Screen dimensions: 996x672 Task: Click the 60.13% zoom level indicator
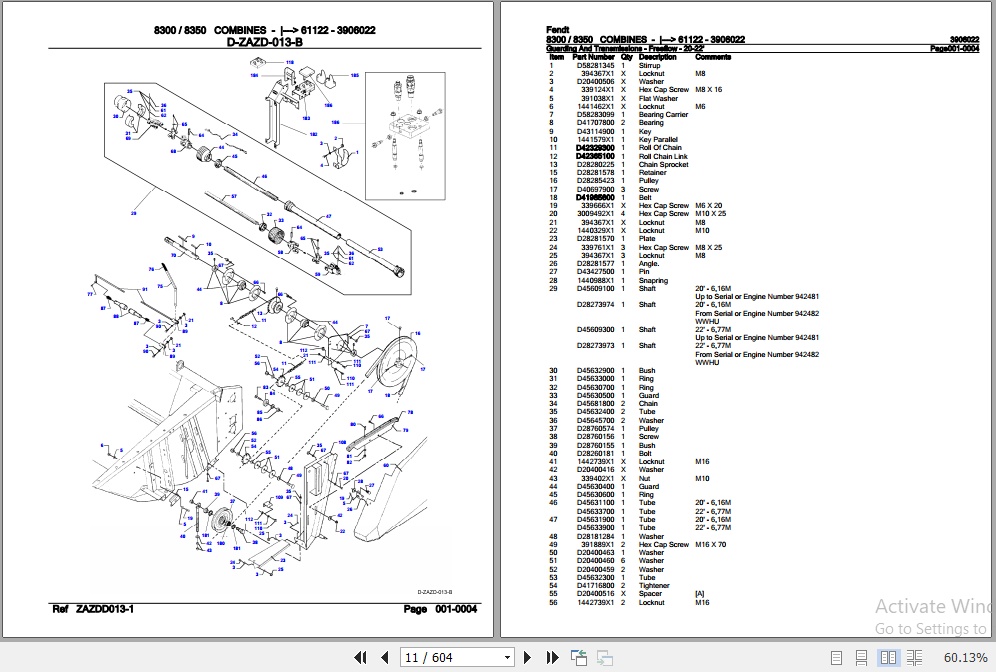point(965,657)
